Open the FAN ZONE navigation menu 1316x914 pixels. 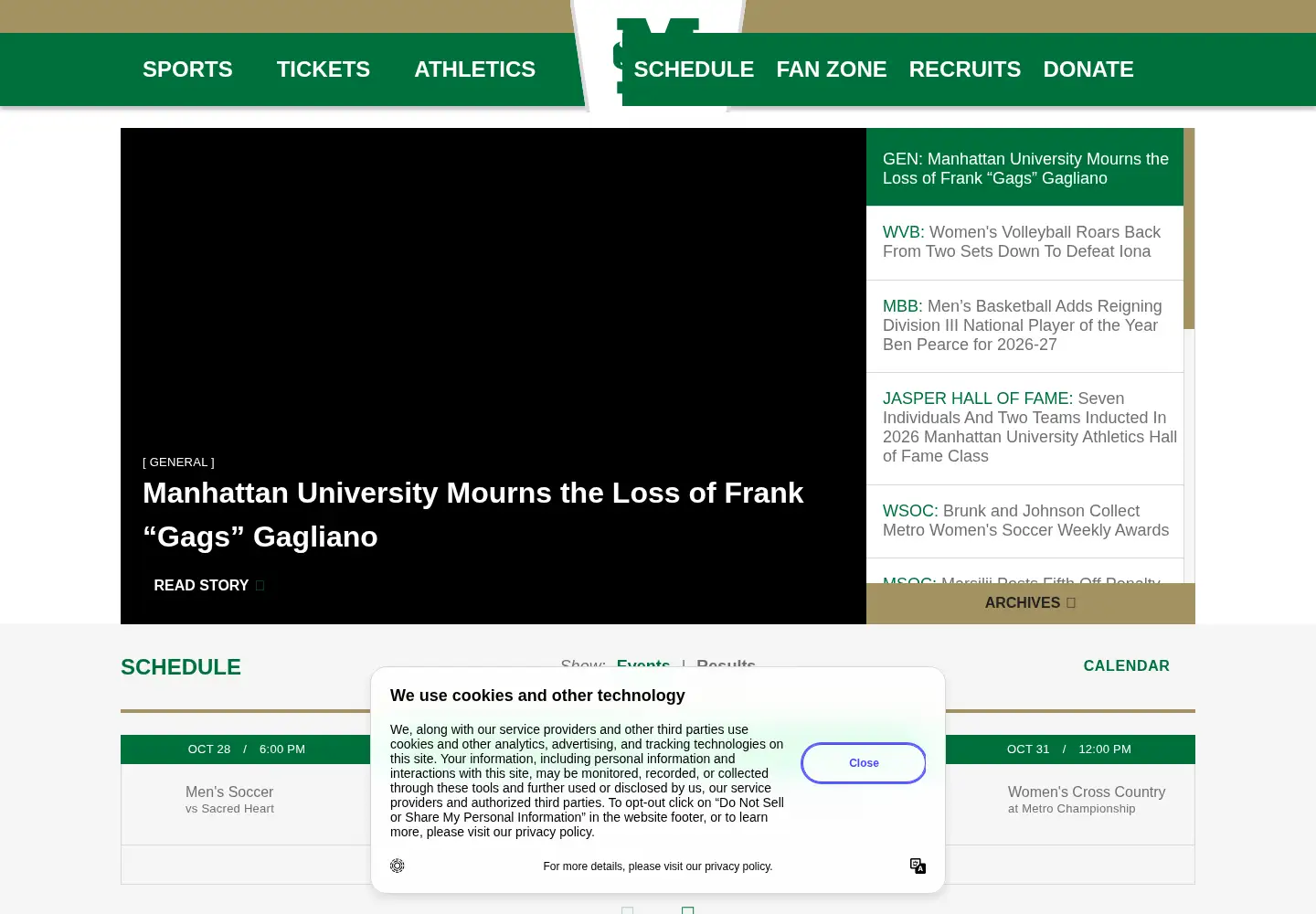(832, 69)
